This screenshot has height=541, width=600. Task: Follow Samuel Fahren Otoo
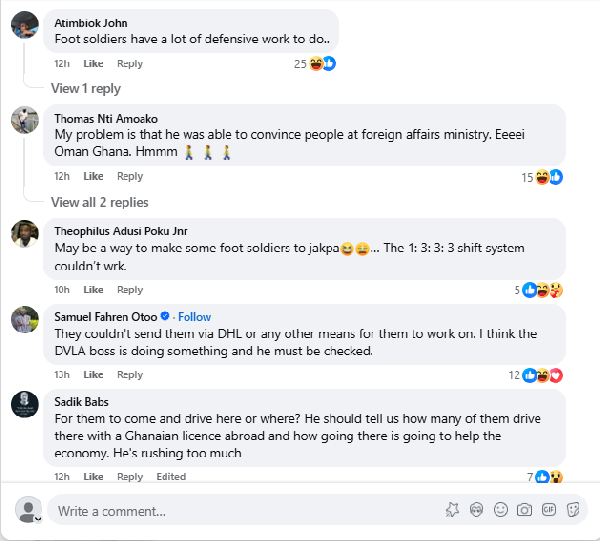194,317
